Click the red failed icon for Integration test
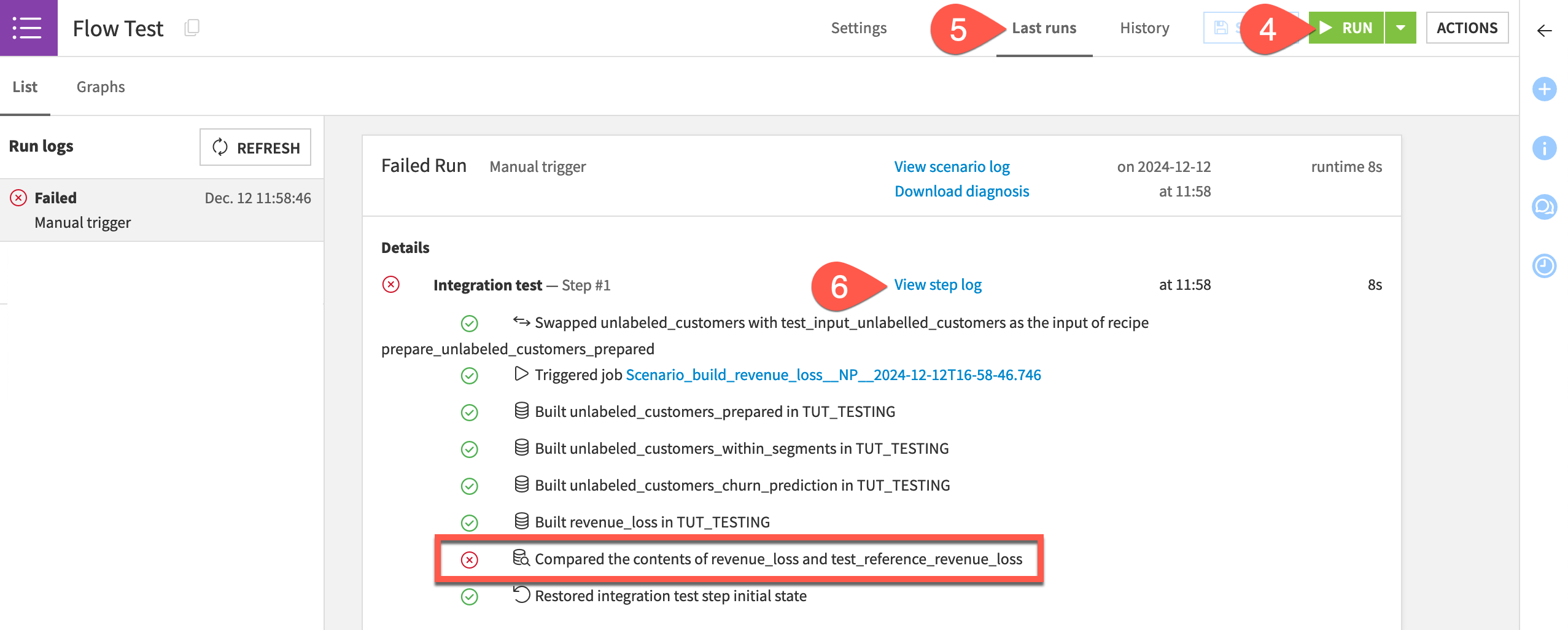This screenshot has height=630, width=1568. pyautogui.click(x=391, y=285)
